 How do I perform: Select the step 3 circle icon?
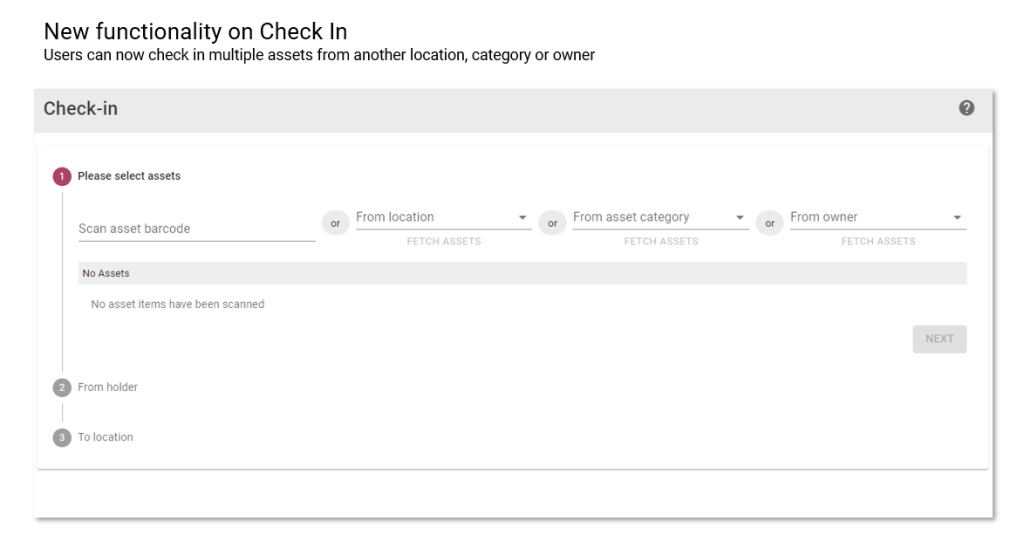[62, 437]
